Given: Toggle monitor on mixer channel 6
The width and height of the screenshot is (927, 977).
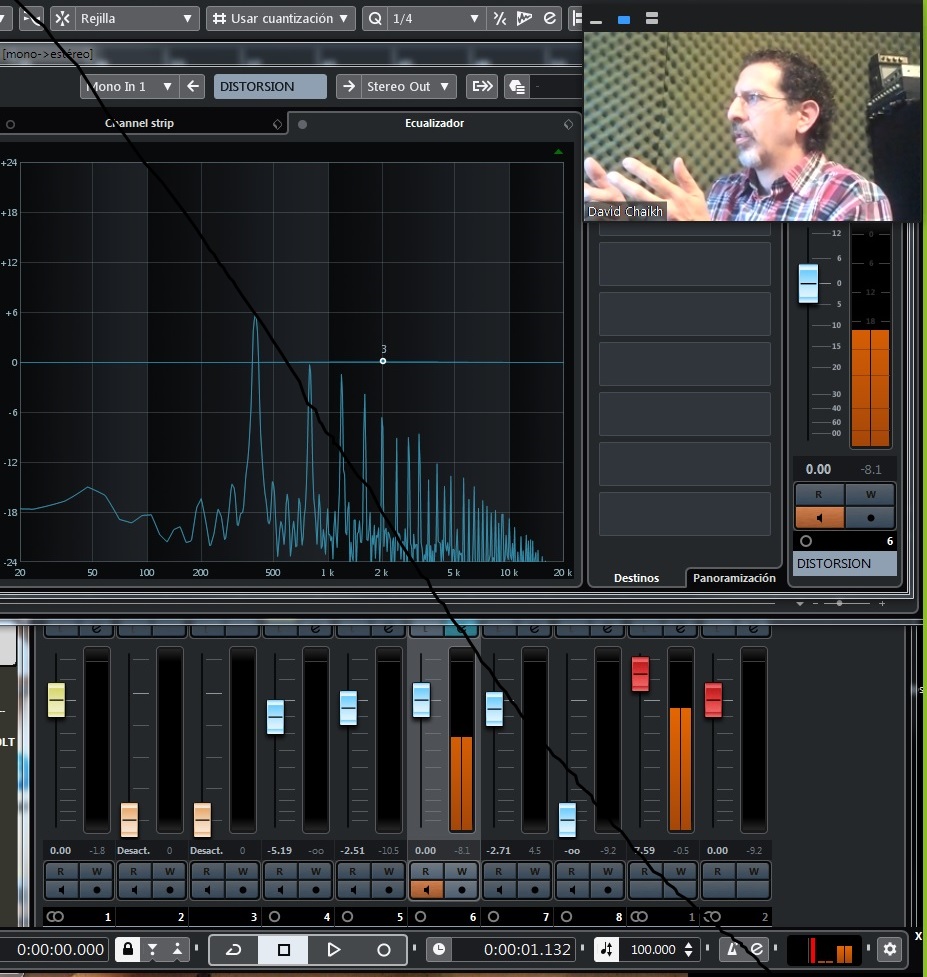Looking at the screenshot, I should (426, 890).
